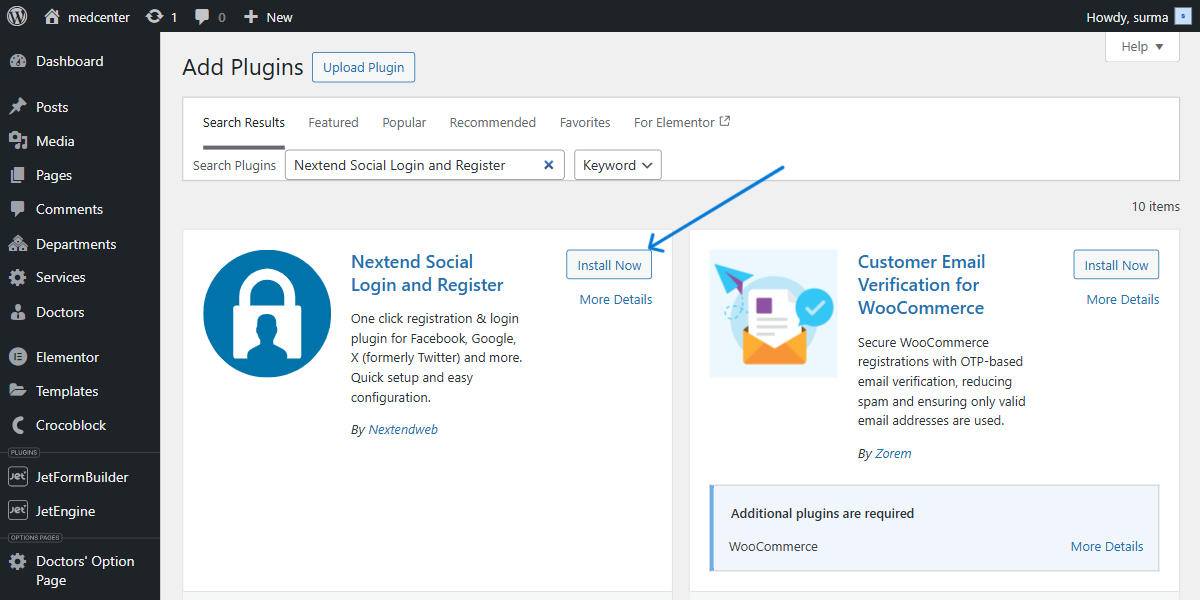Open the Nextend Social Login and Register title

427,273
